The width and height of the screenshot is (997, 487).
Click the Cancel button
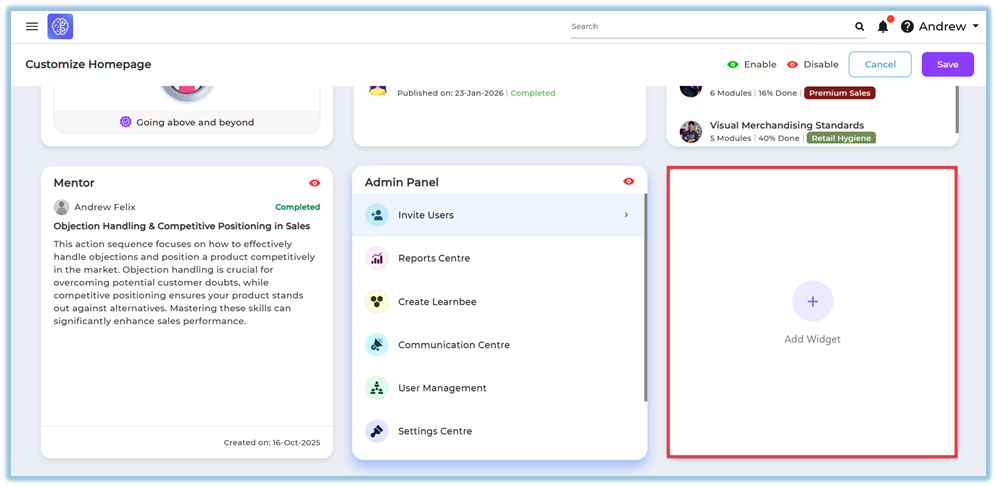(880, 65)
